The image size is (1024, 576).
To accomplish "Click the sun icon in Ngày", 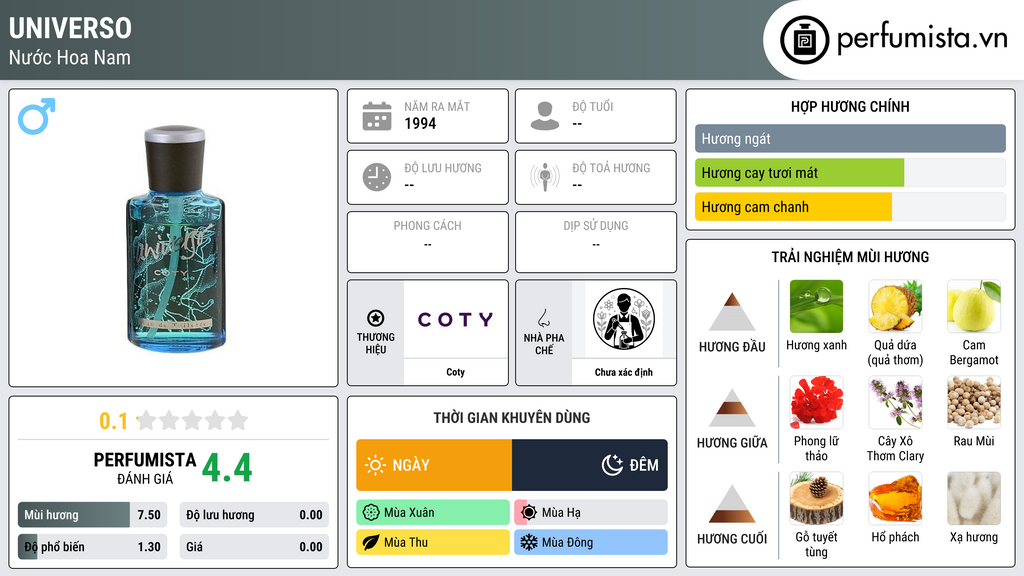I will click(x=375, y=465).
